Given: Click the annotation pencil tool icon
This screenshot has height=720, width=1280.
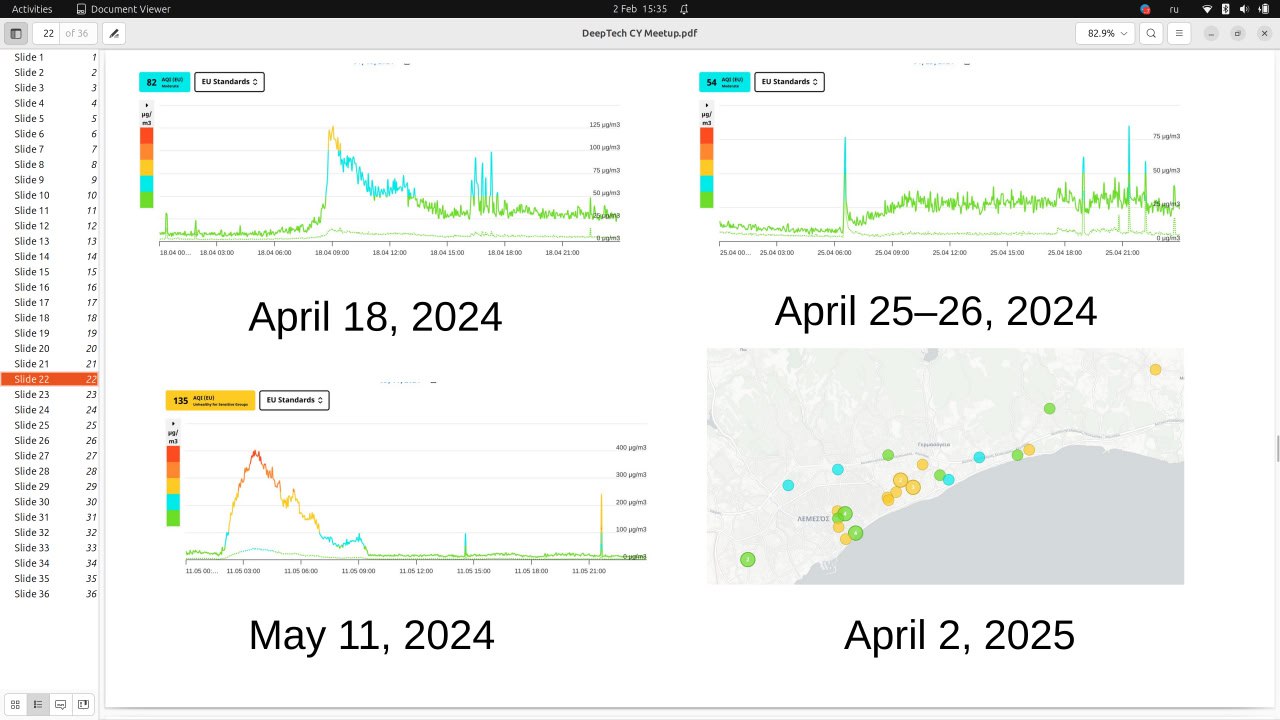Looking at the screenshot, I should 114,33.
